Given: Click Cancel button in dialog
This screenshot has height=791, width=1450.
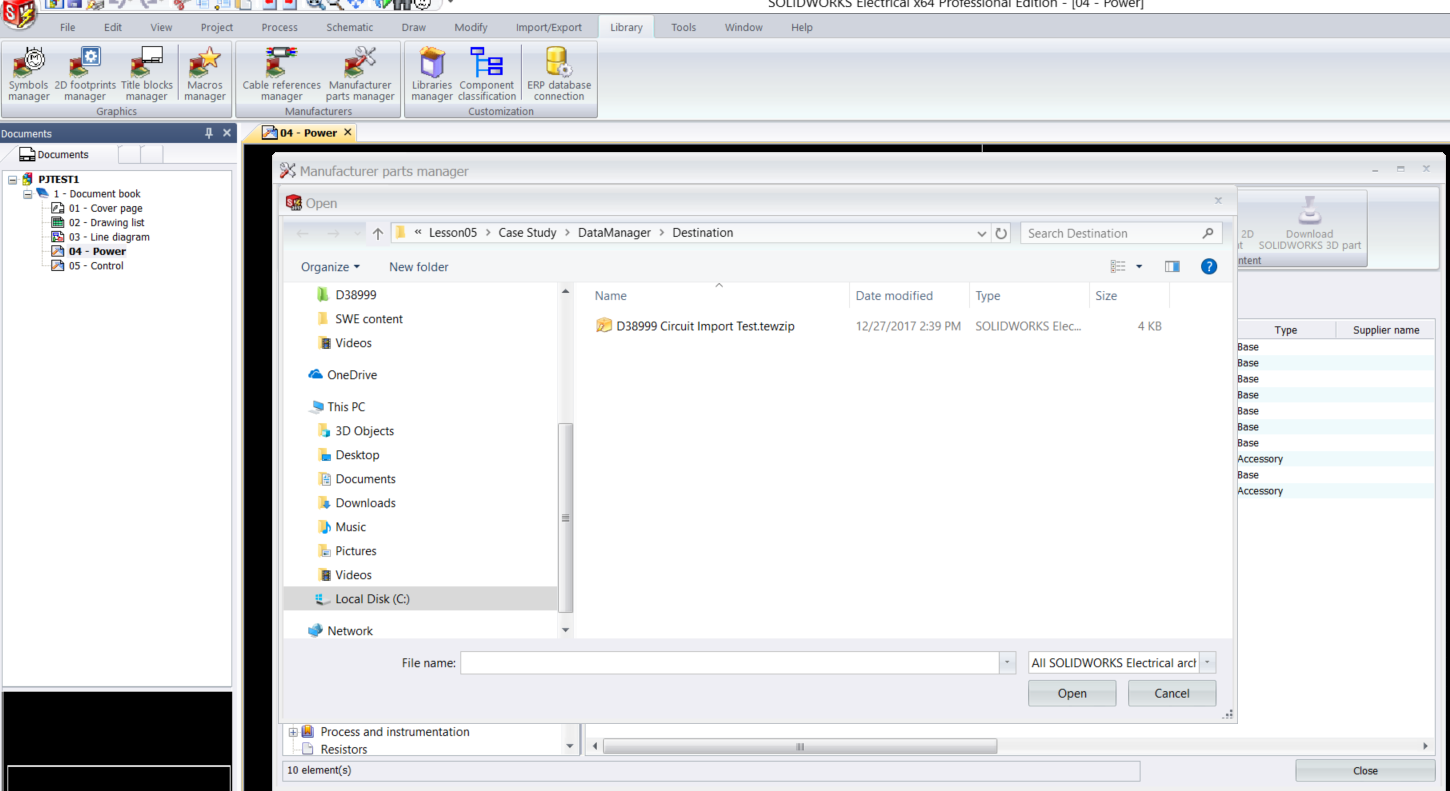Looking at the screenshot, I should coord(1172,693).
